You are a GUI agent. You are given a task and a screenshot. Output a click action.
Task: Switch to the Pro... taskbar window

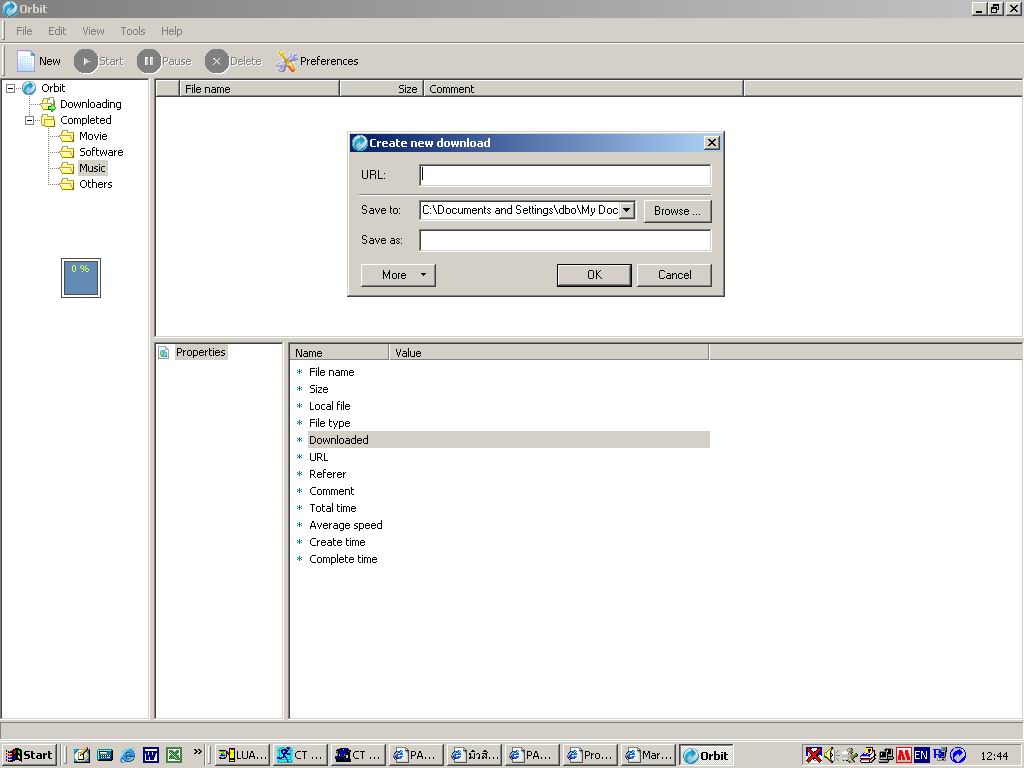(590, 755)
